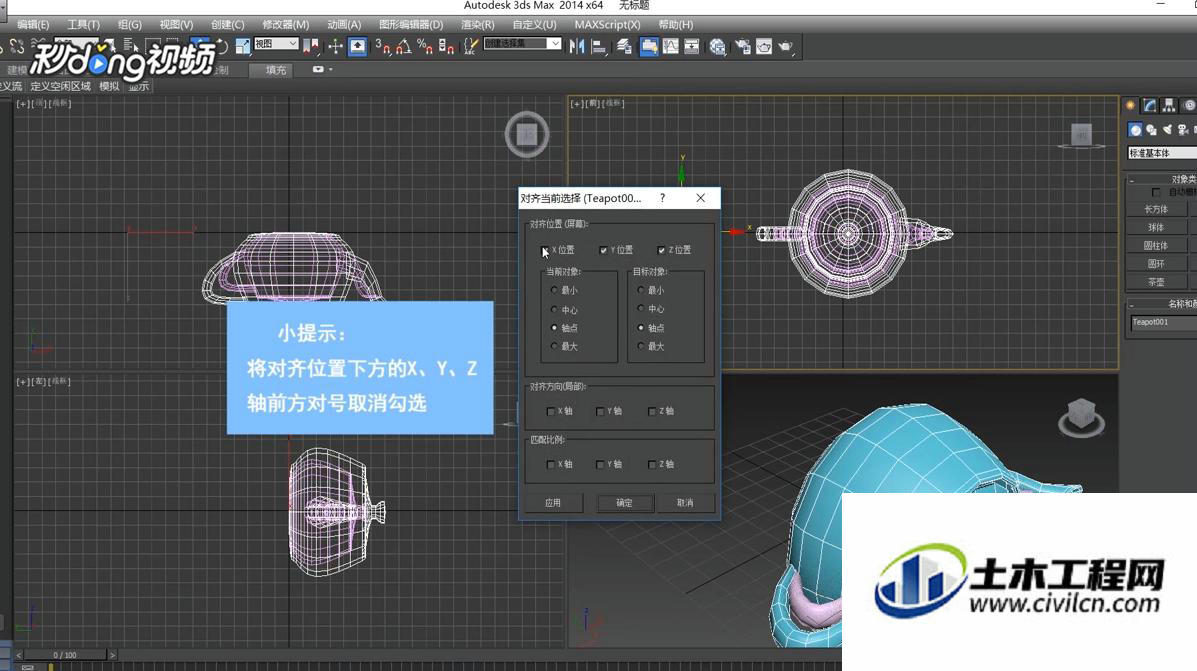The width and height of the screenshot is (1197, 671).
Task: Open the 渲染(R) menu
Action: 478,24
